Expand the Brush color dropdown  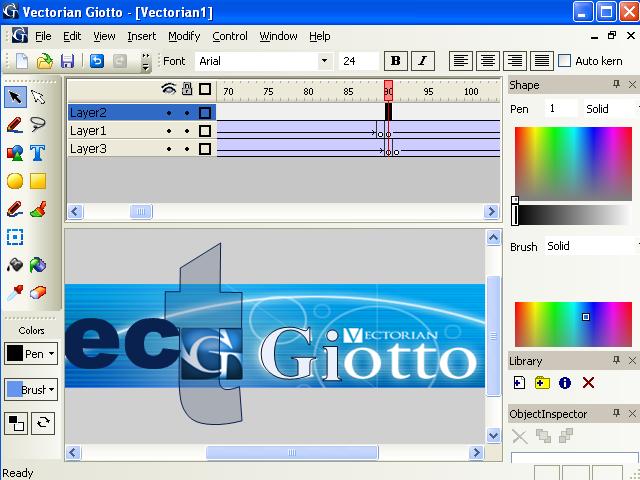[x=31, y=389]
